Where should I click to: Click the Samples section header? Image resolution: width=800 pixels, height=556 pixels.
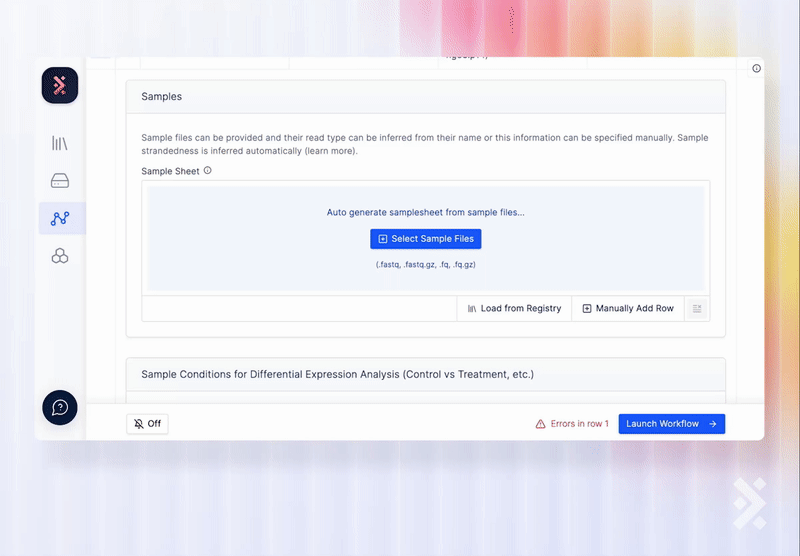pyautogui.click(x=426, y=96)
